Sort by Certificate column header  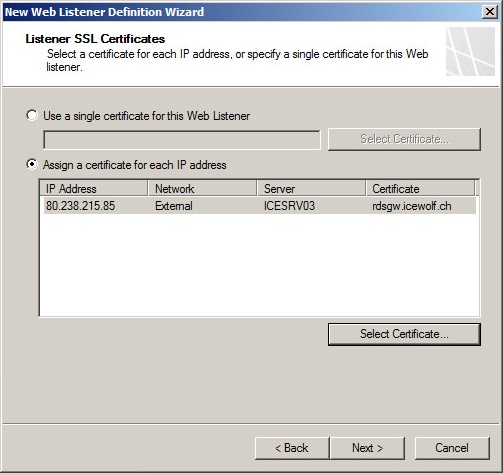(x=420, y=188)
